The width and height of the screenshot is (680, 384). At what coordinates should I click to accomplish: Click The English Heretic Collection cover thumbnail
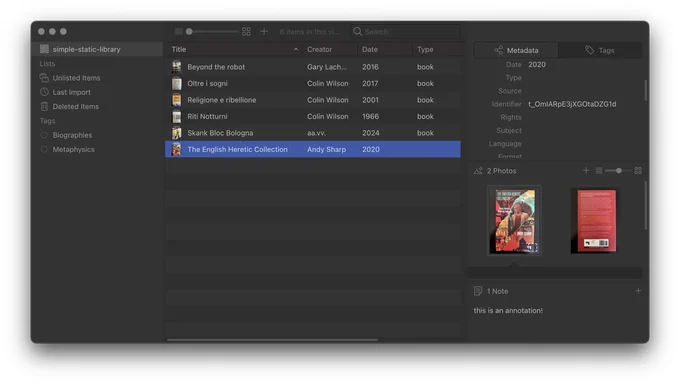(x=177, y=150)
